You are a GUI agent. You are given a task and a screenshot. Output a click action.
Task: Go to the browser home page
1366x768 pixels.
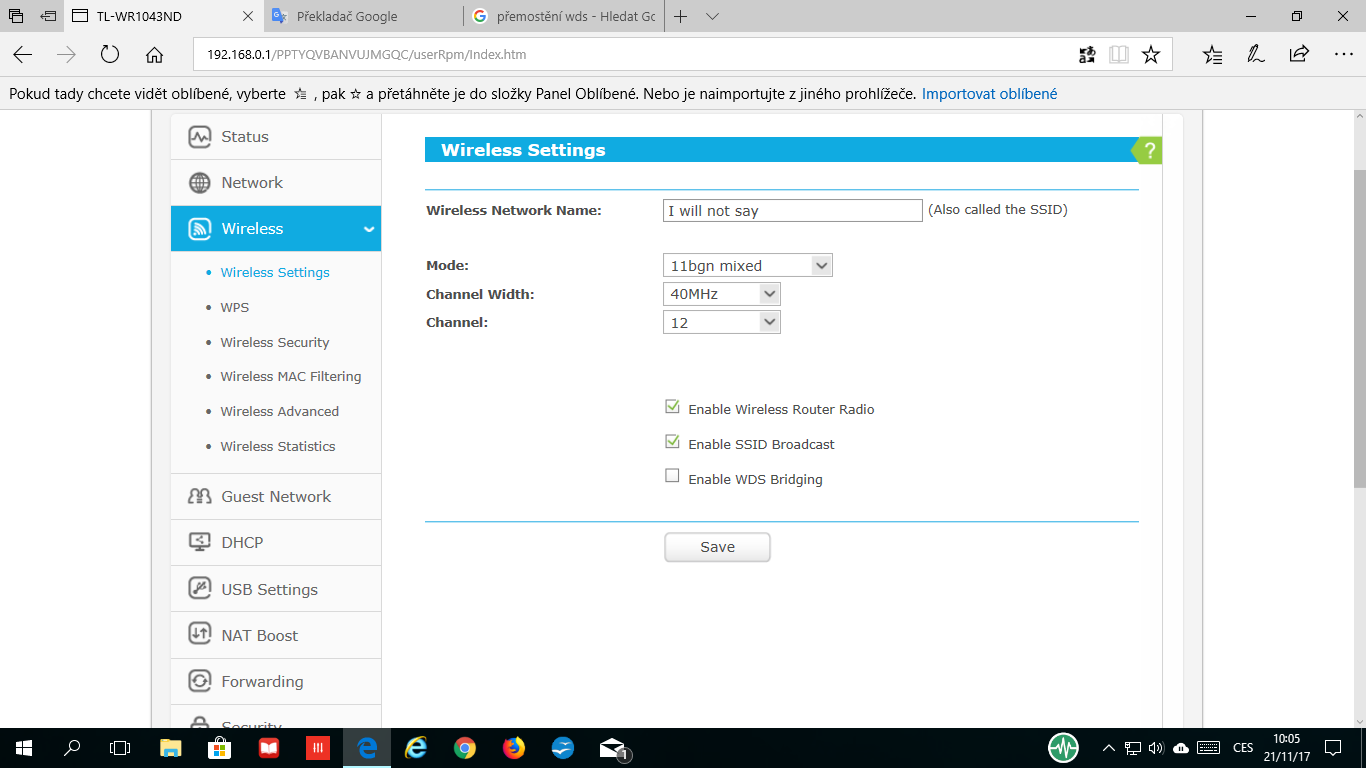point(154,55)
